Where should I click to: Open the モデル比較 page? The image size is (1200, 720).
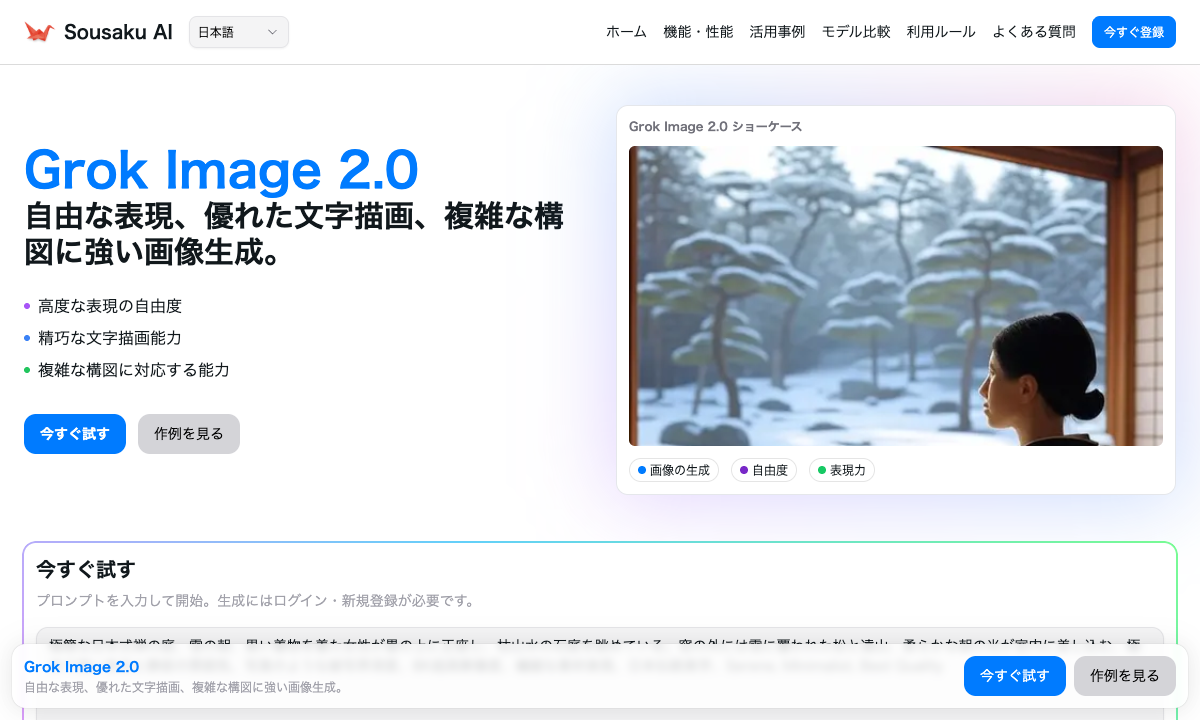point(855,31)
